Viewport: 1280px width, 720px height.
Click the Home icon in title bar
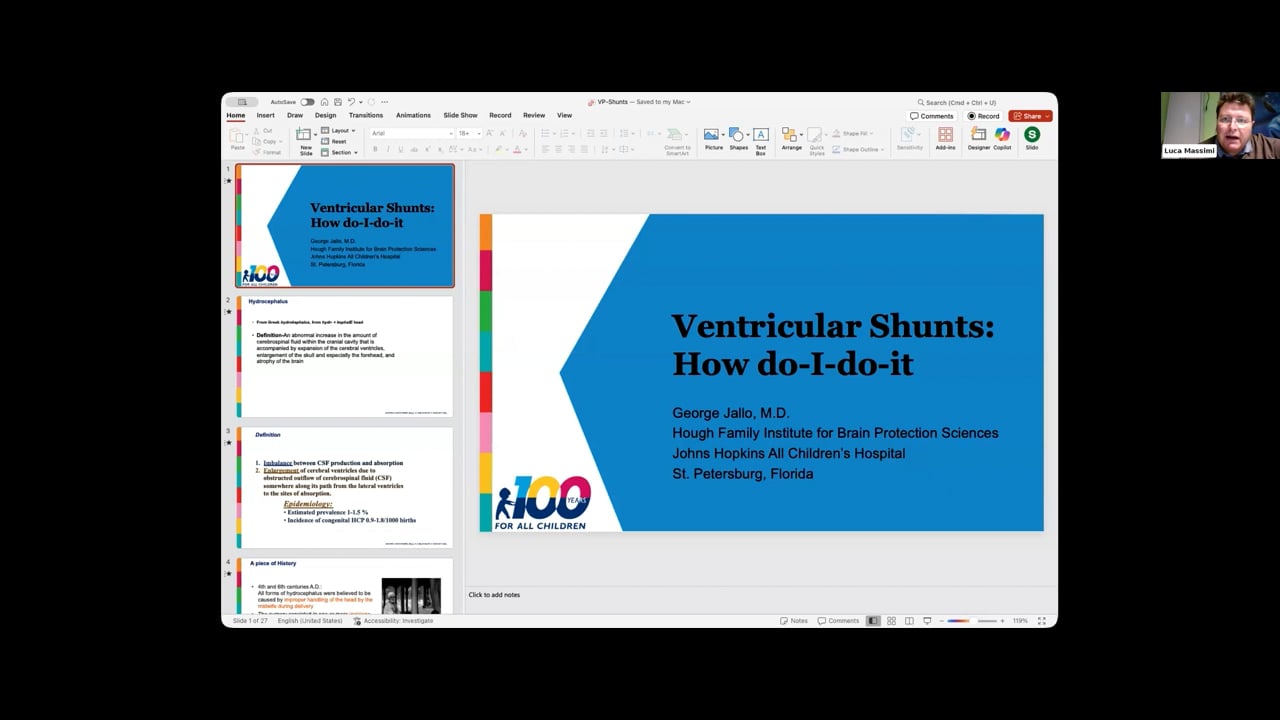pos(324,102)
